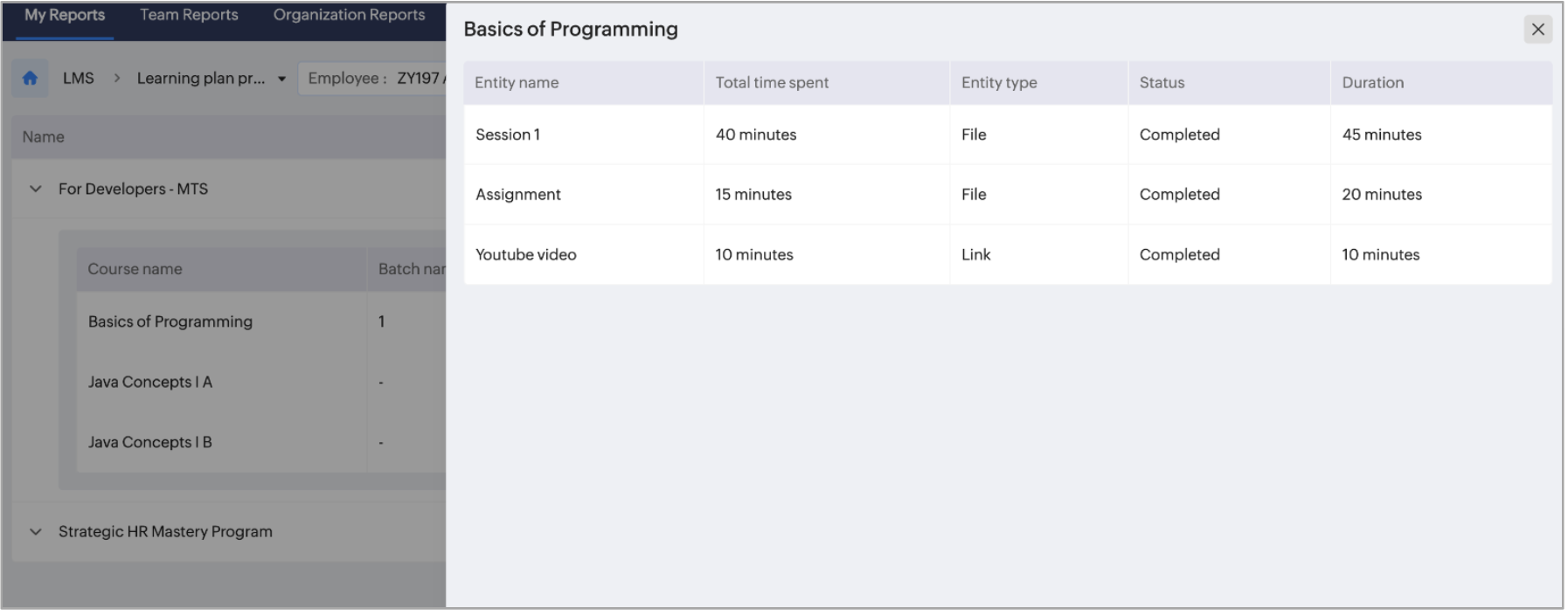Open the Basics of Programming course
The height and width of the screenshot is (615, 1568).
point(170,321)
